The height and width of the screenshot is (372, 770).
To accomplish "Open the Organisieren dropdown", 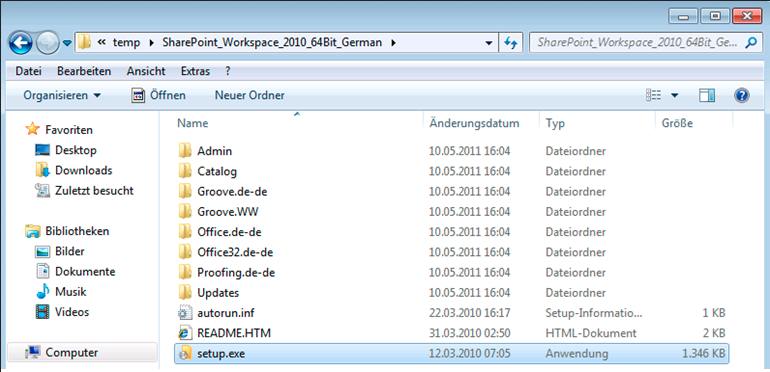I will (62, 95).
